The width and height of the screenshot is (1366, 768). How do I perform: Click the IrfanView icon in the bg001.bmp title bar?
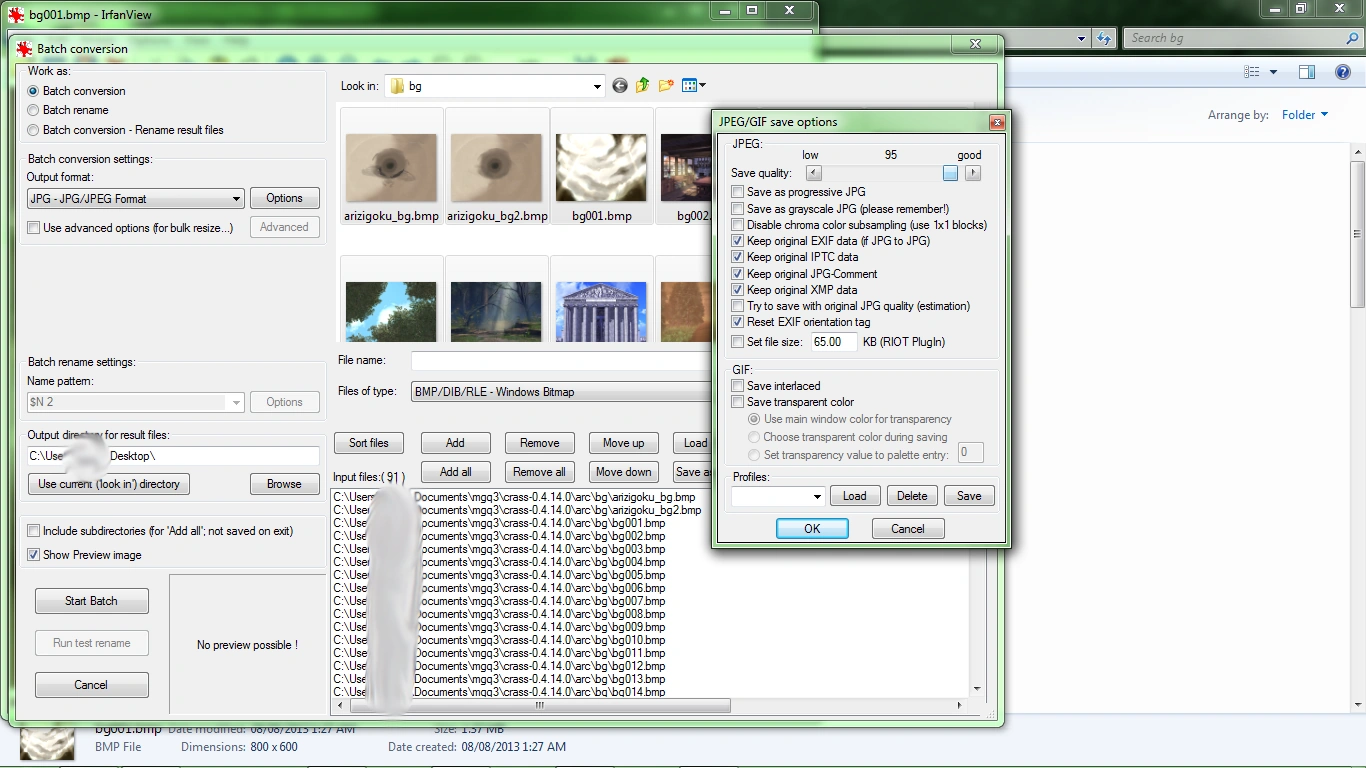pyautogui.click(x=16, y=15)
